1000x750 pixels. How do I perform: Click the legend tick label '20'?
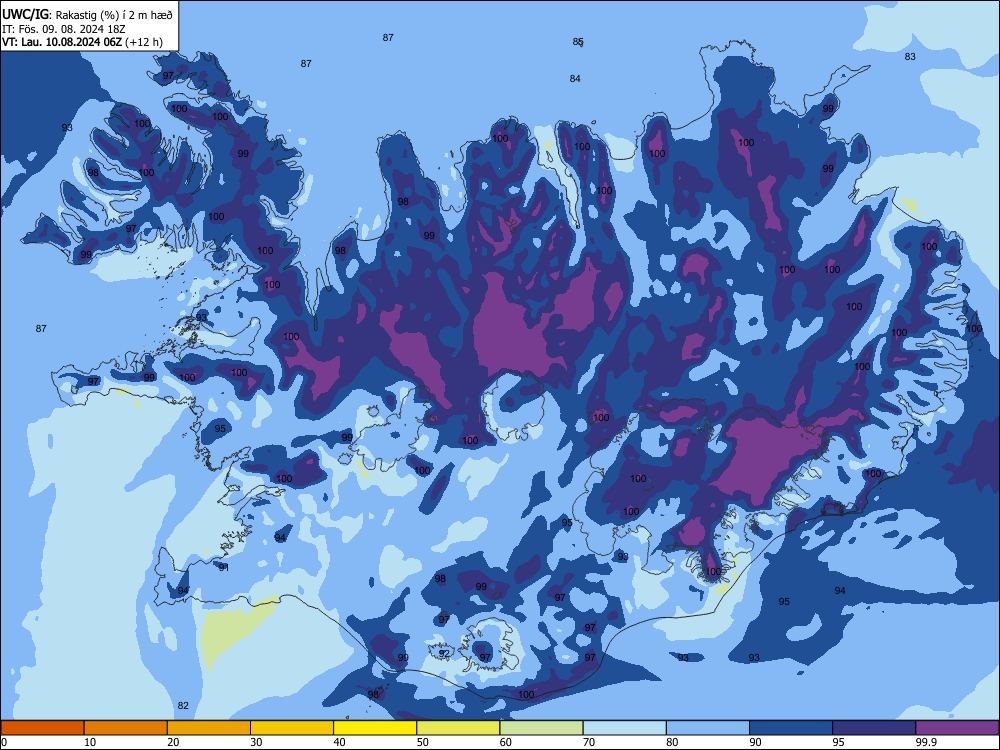click(x=173, y=742)
